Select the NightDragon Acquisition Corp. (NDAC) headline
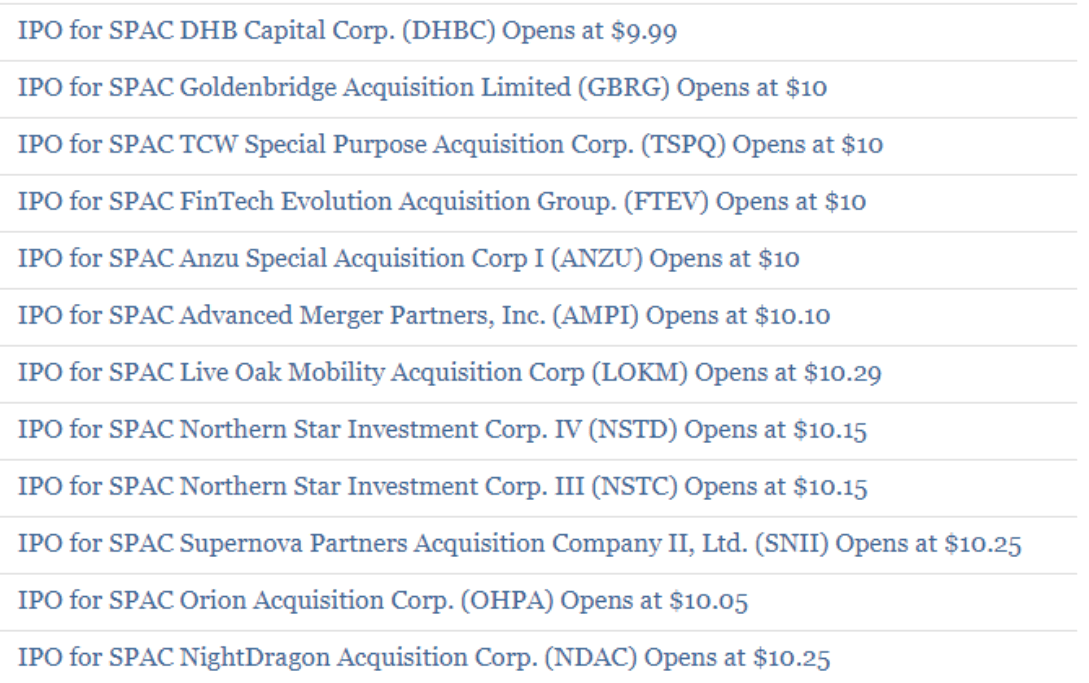The height and width of the screenshot is (683, 1089). pos(424,658)
